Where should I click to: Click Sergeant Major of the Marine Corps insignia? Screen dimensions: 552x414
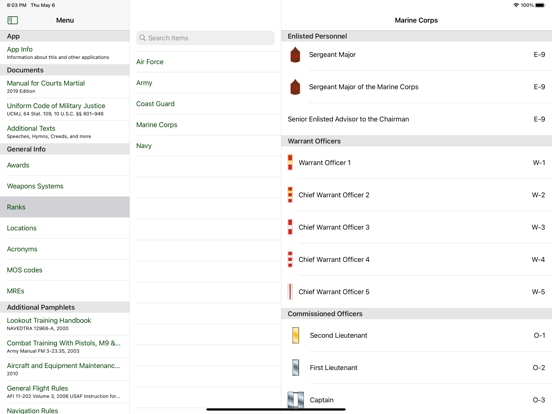pyautogui.click(x=295, y=87)
